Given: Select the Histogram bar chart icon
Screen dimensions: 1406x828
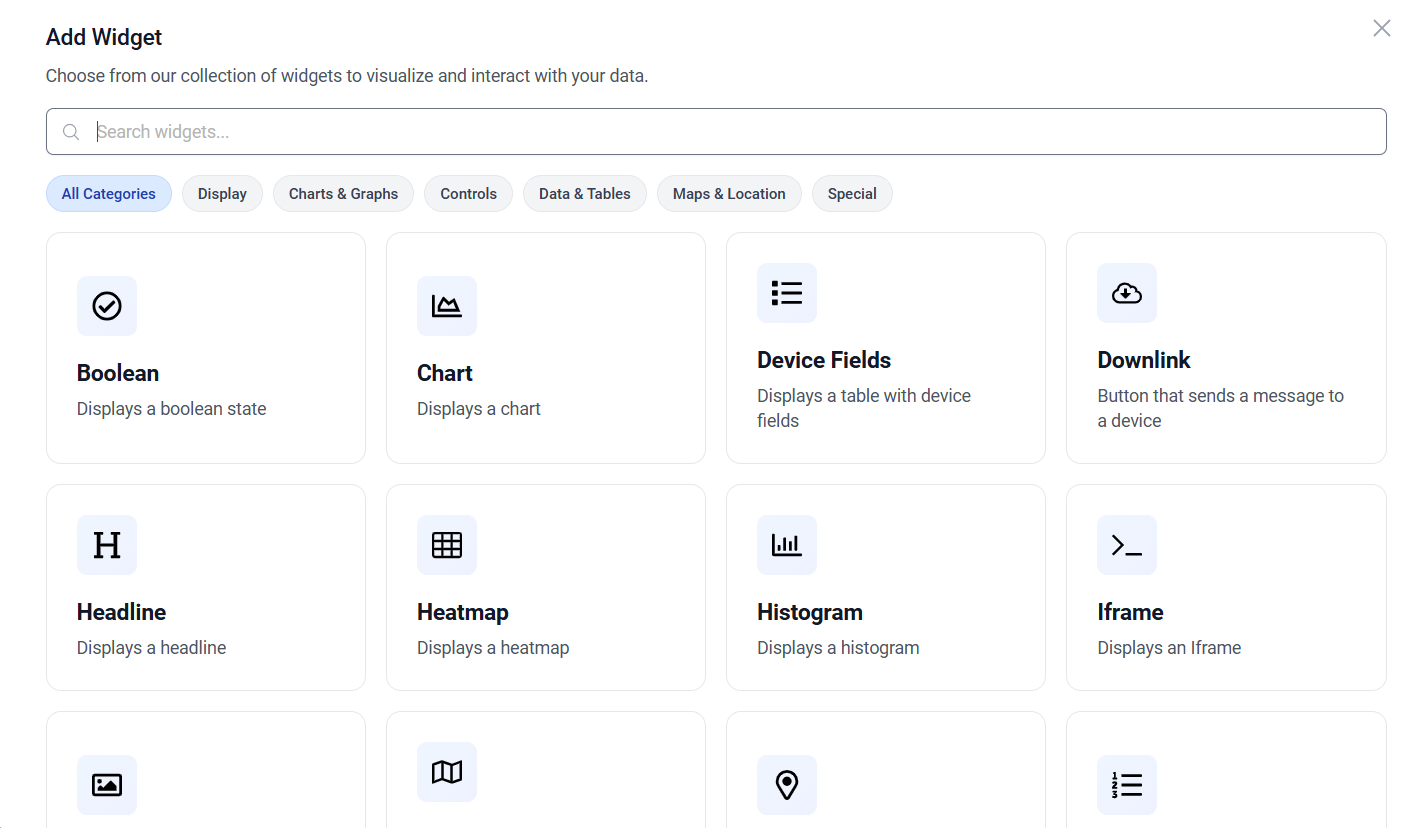Looking at the screenshot, I should [787, 545].
